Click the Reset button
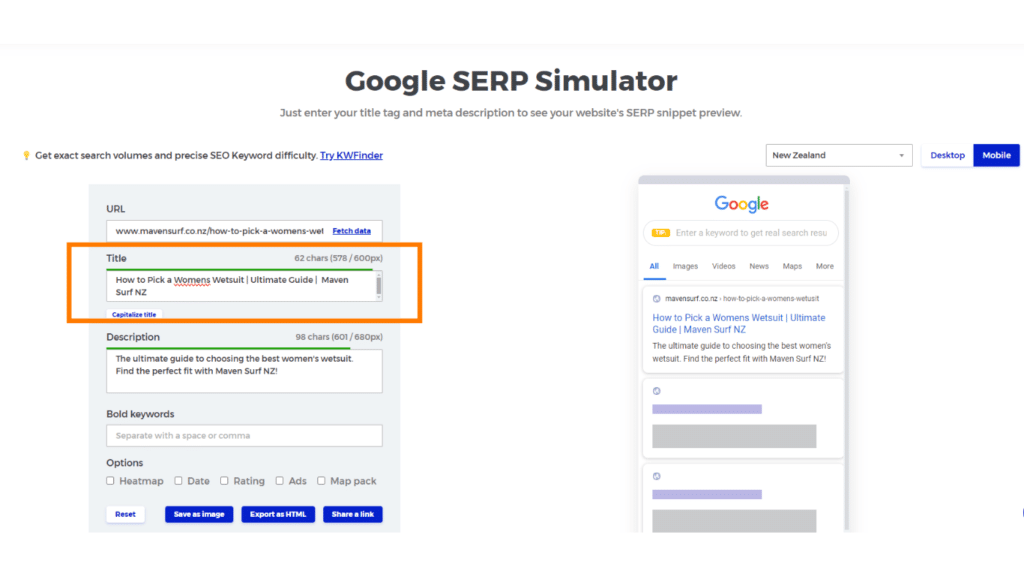 coord(125,514)
